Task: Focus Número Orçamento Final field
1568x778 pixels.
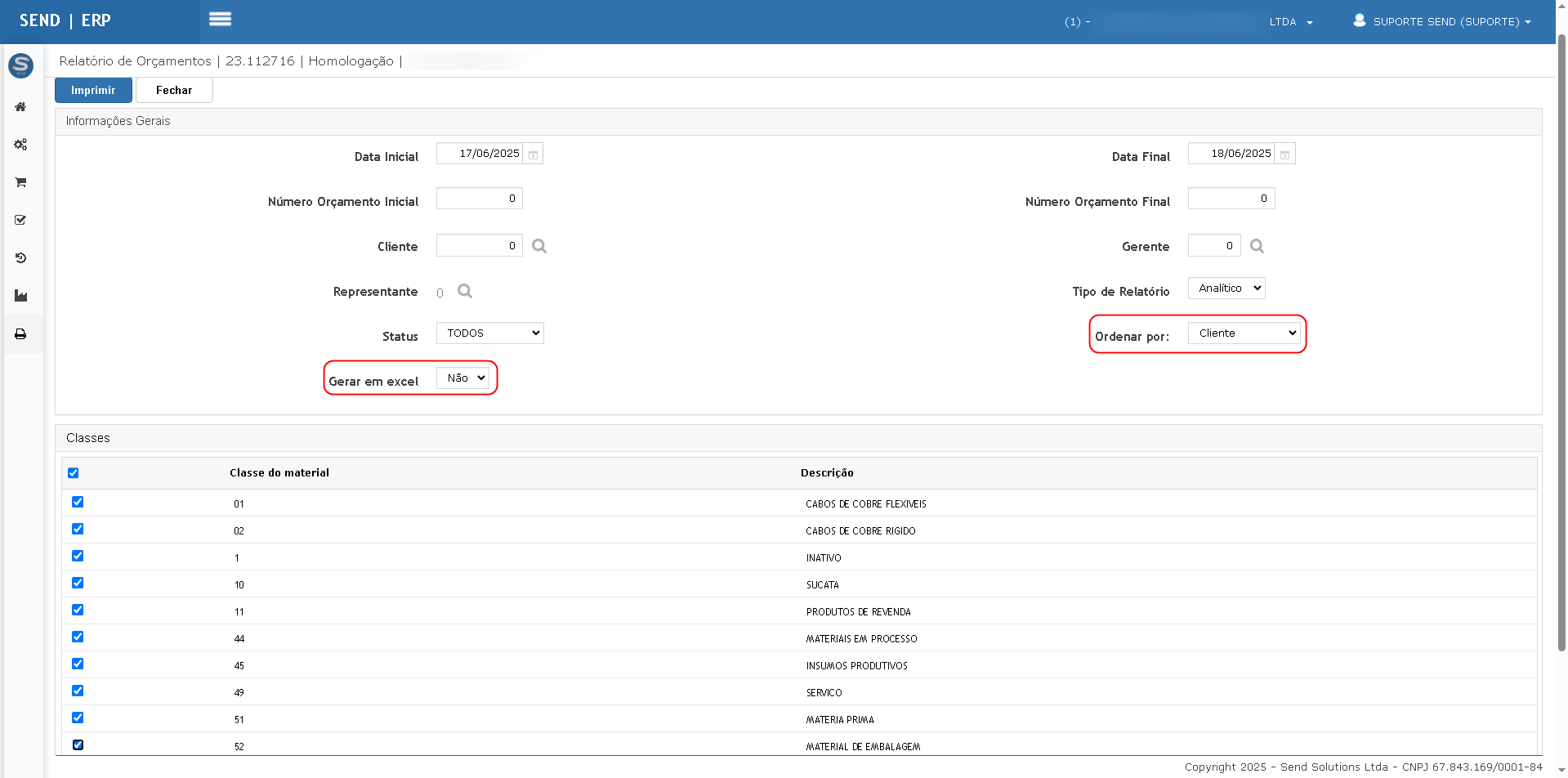Action: (1231, 199)
